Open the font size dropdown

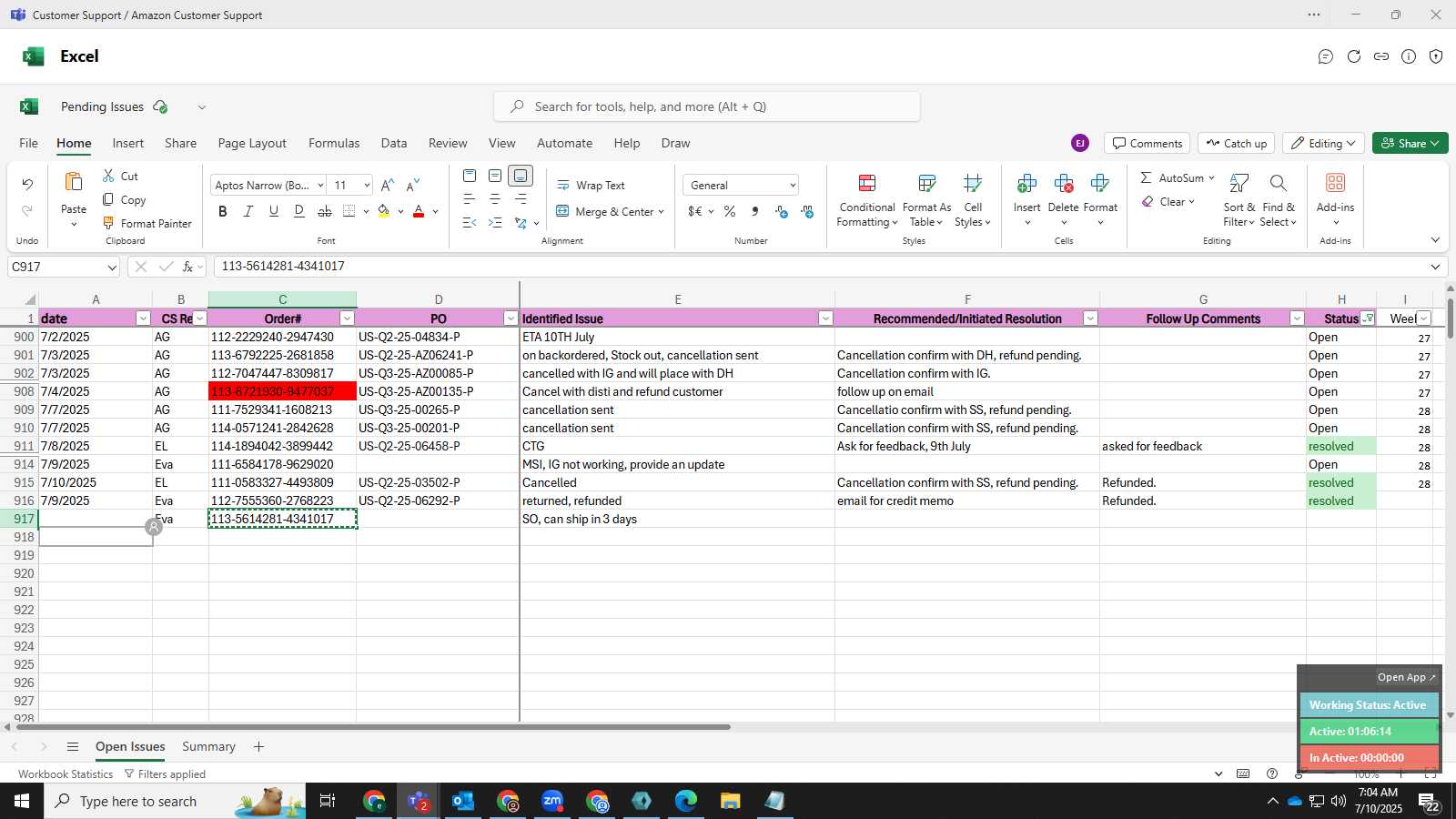pos(367,185)
